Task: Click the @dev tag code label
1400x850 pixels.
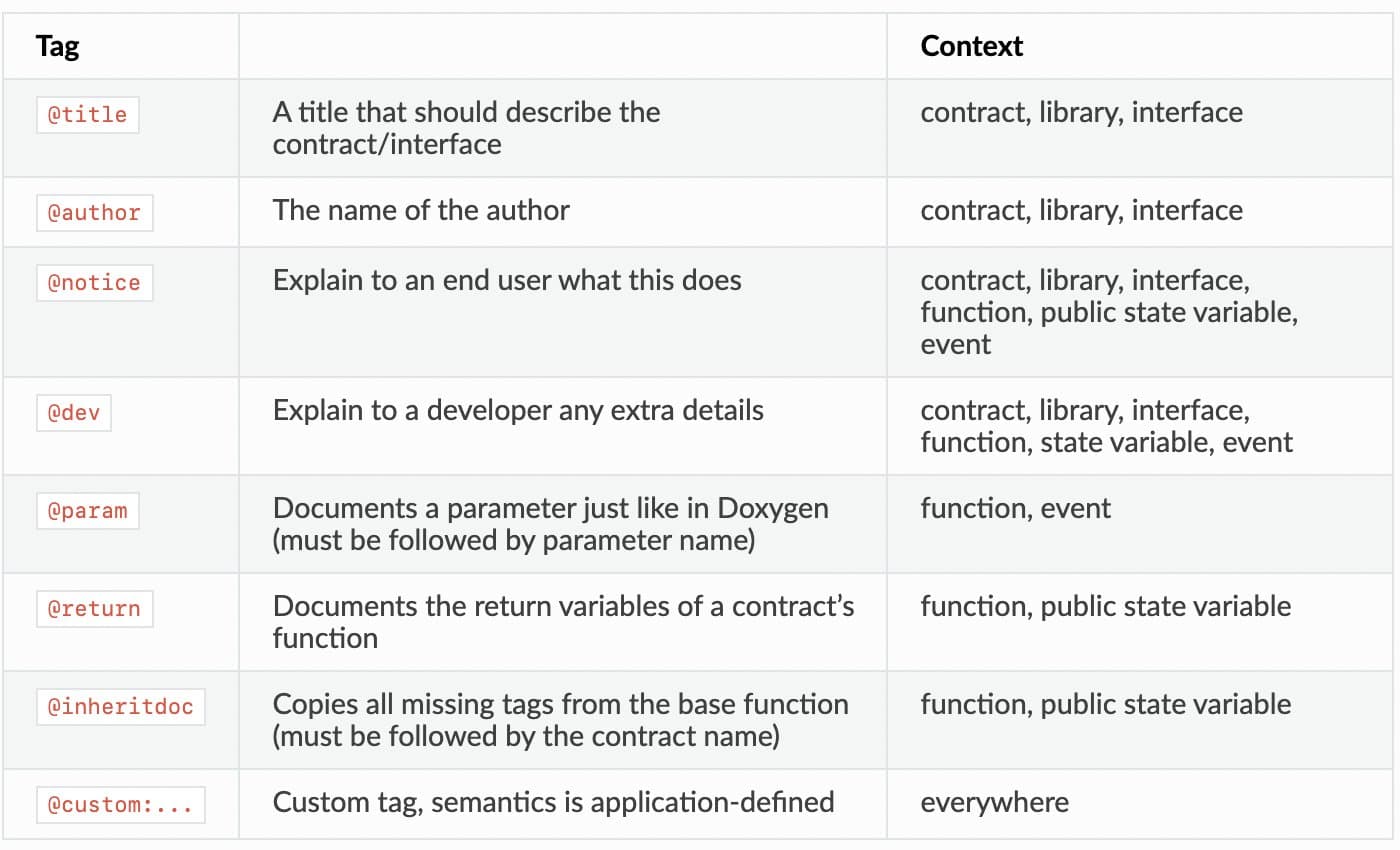Action: (74, 413)
